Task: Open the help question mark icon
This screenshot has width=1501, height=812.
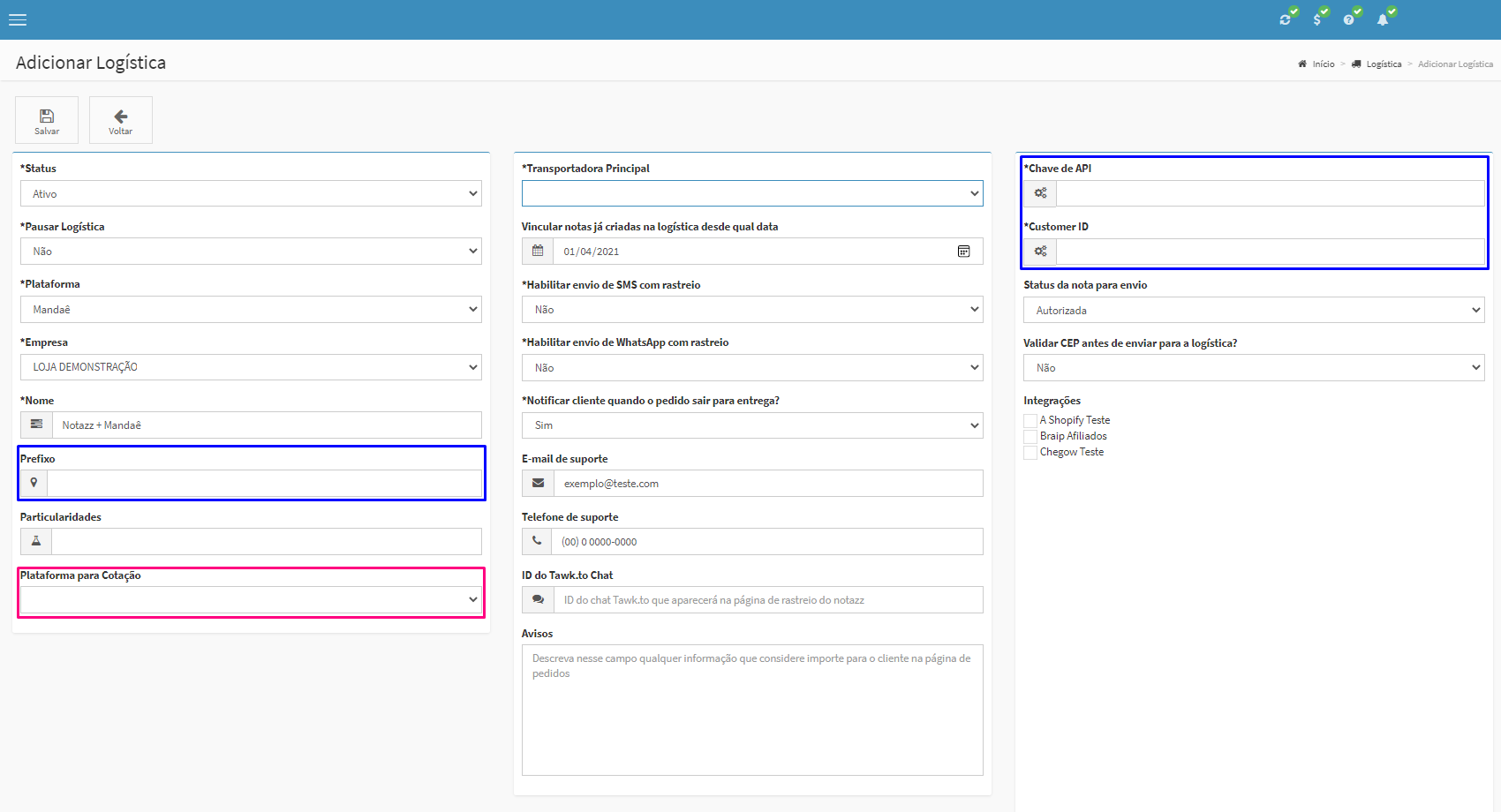Action: [1349, 19]
